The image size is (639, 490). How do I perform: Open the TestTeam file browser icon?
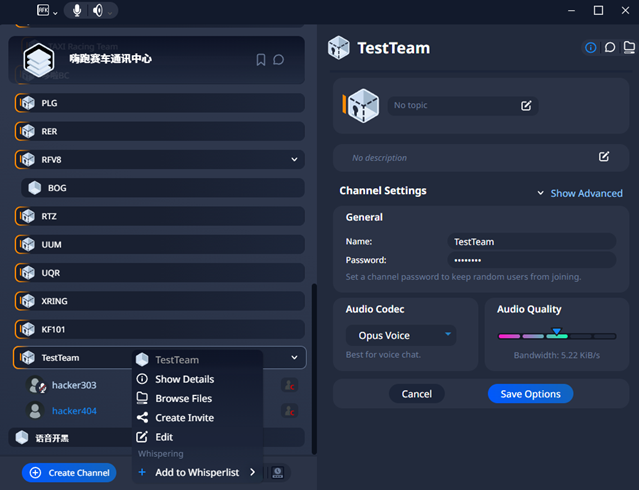coord(628,47)
